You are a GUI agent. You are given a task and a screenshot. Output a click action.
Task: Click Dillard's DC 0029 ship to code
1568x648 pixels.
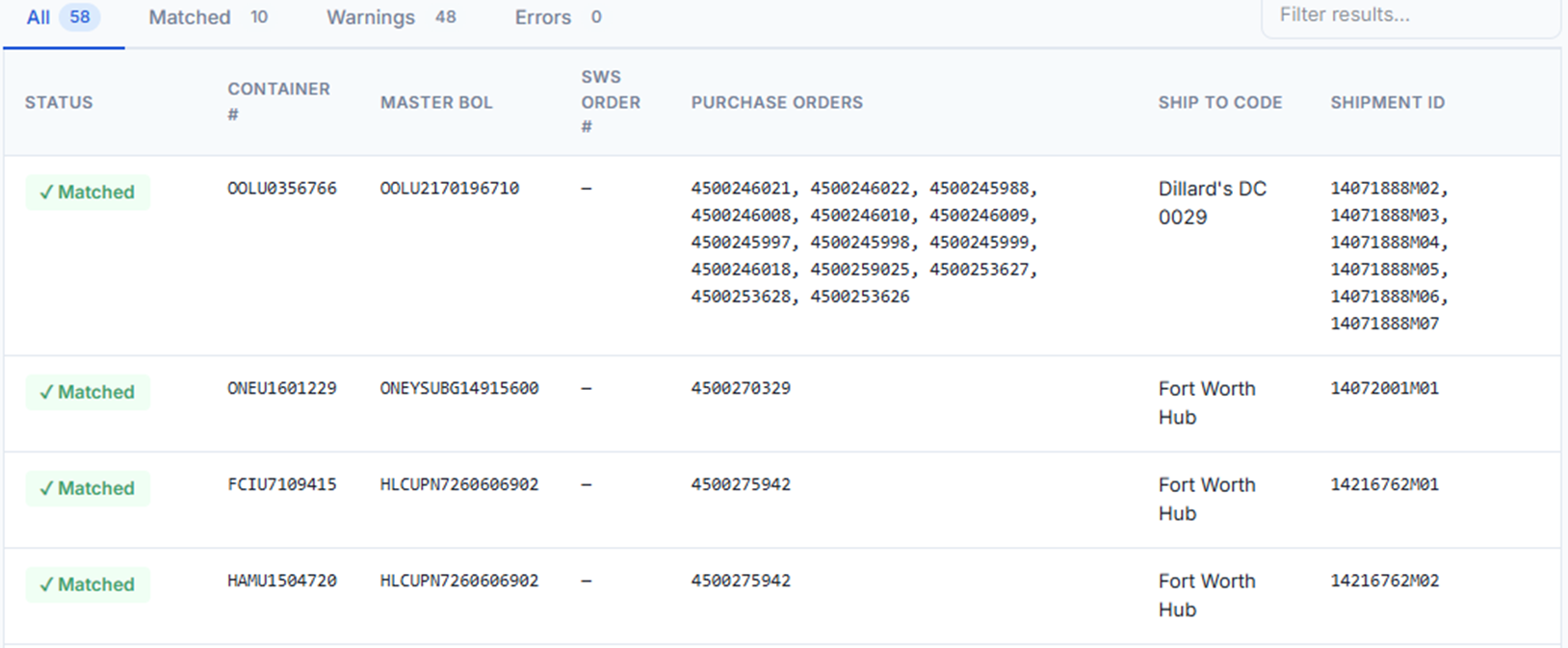click(1212, 203)
